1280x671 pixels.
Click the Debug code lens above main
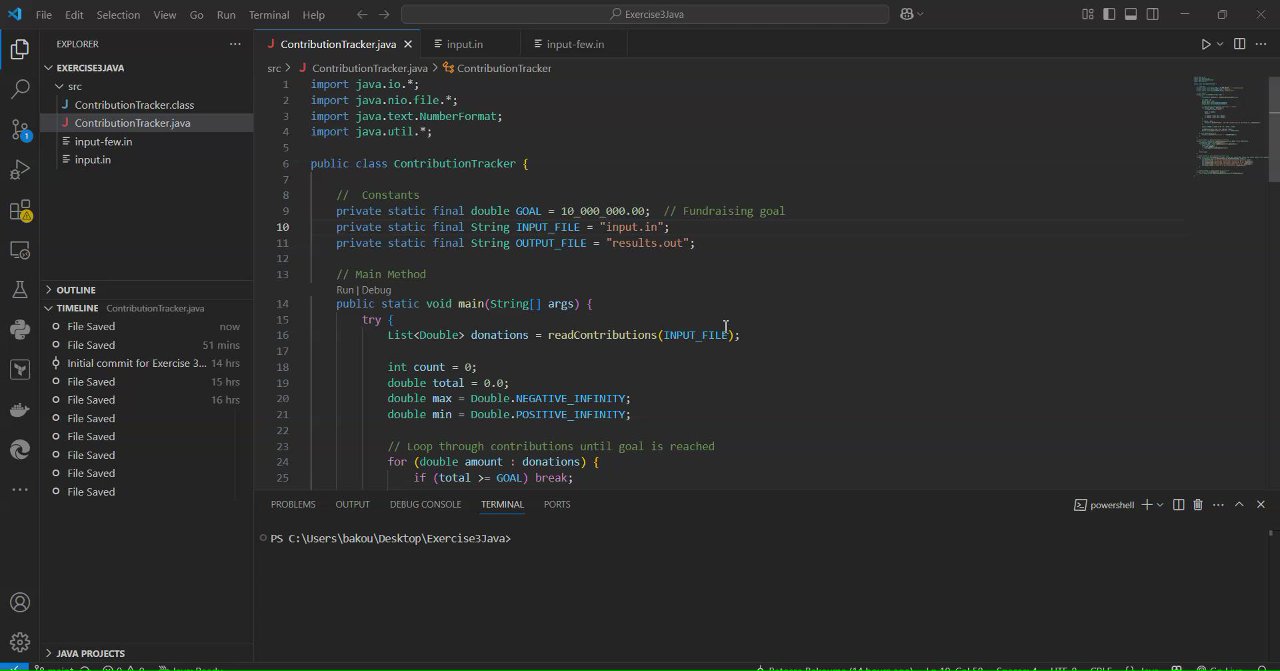tap(376, 290)
